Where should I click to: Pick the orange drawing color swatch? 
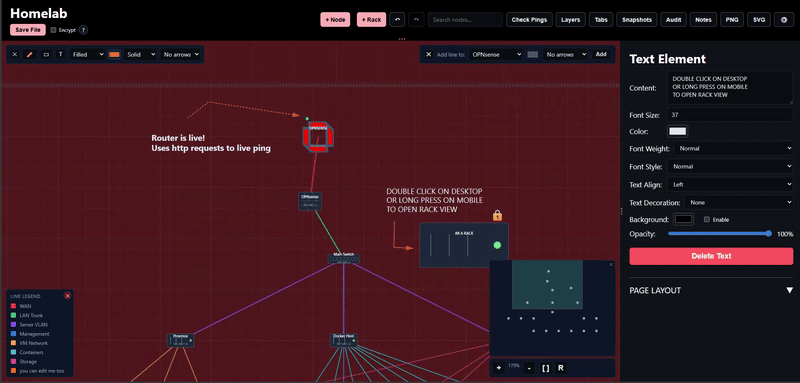point(114,54)
